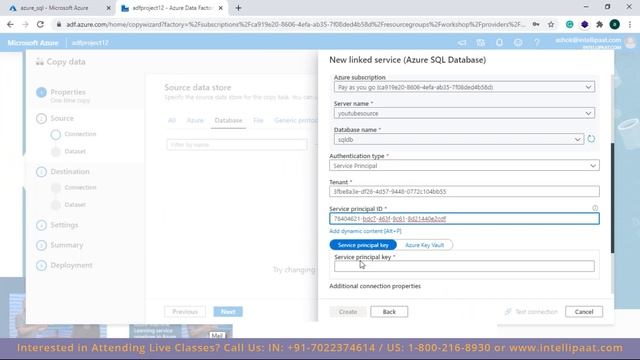Click the Create button
This screenshot has width=640, height=360.
(x=348, y=311)
